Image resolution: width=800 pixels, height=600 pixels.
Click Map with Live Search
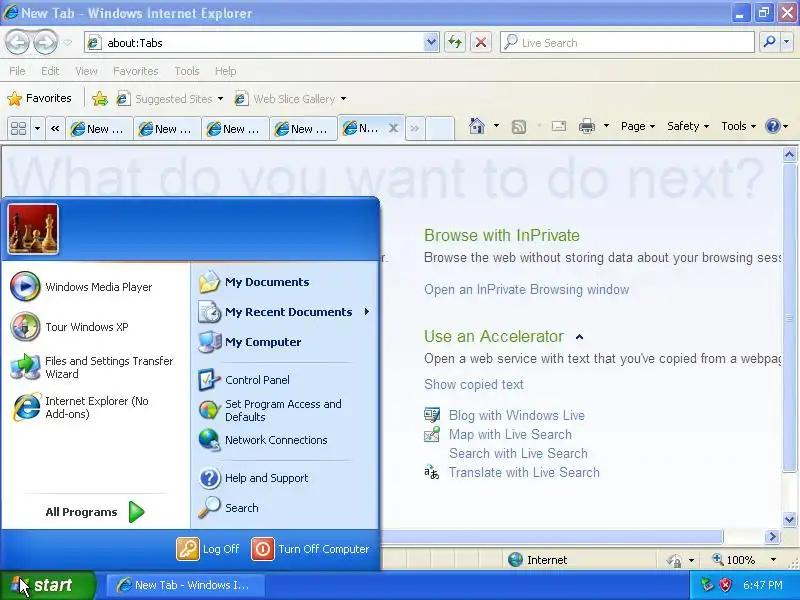pyautogui.click(x=510, y=434)
